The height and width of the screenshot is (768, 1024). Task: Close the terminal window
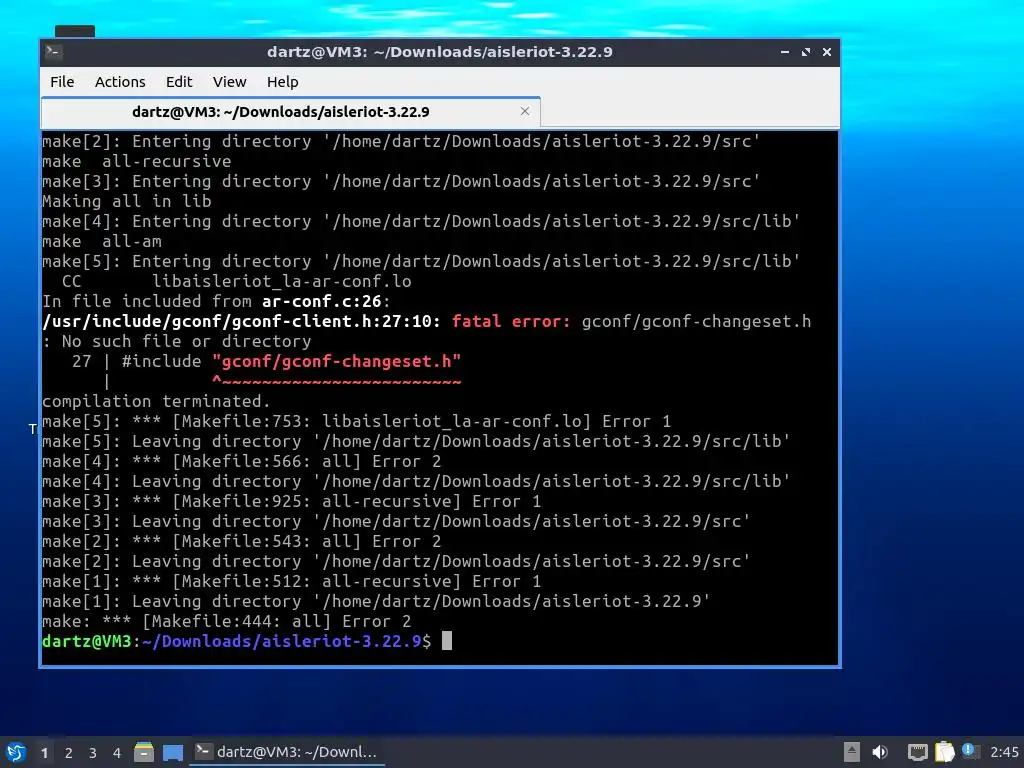pyautogui.click(x=827, y=52)
